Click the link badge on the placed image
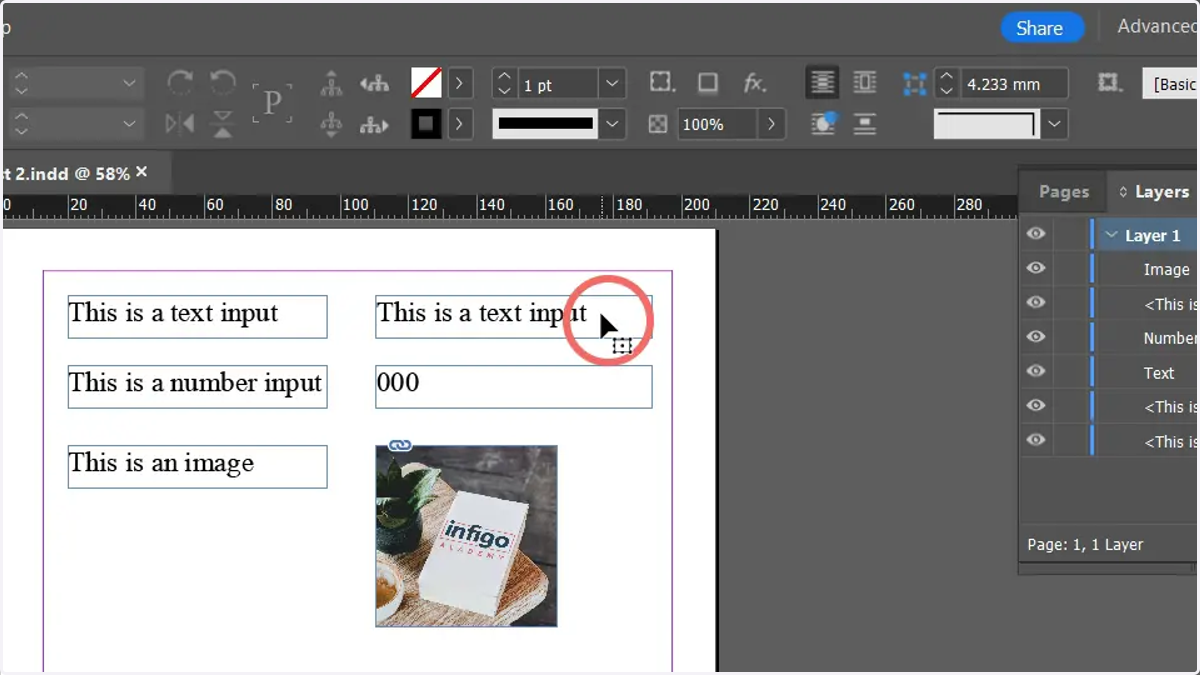 click(400, 445)
